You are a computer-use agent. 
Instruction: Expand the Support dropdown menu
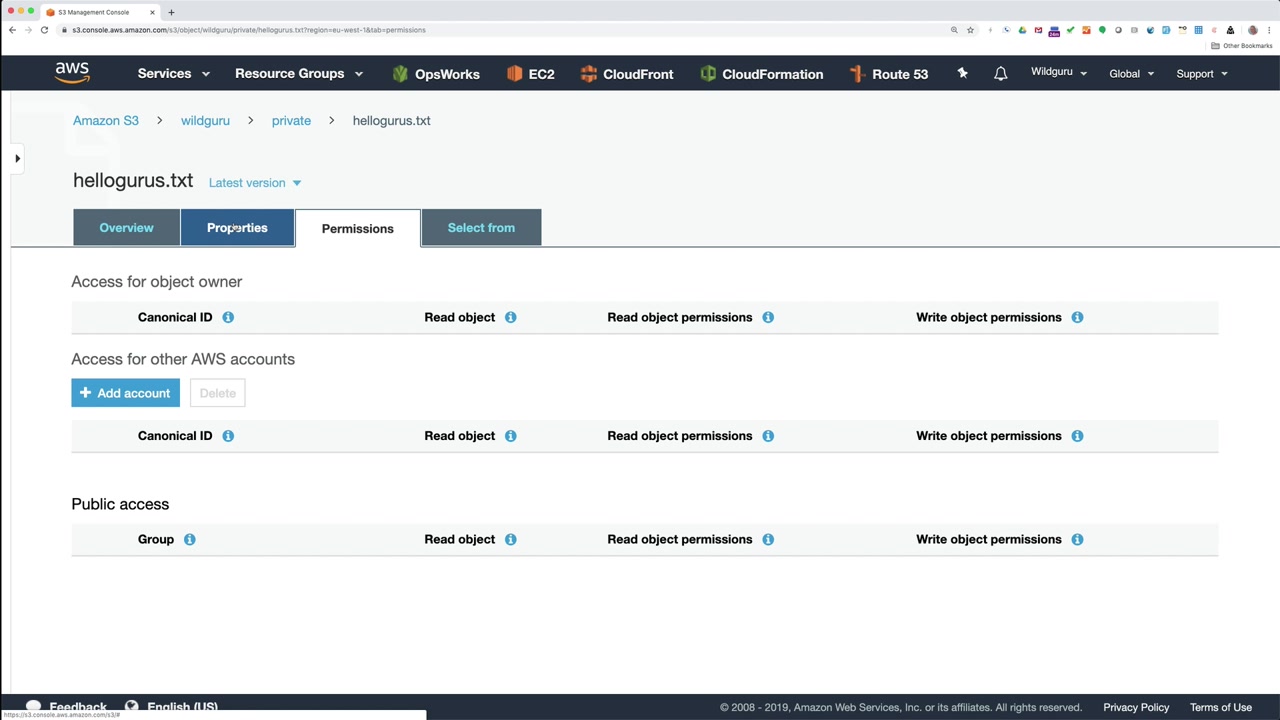tap(1202, 74)
